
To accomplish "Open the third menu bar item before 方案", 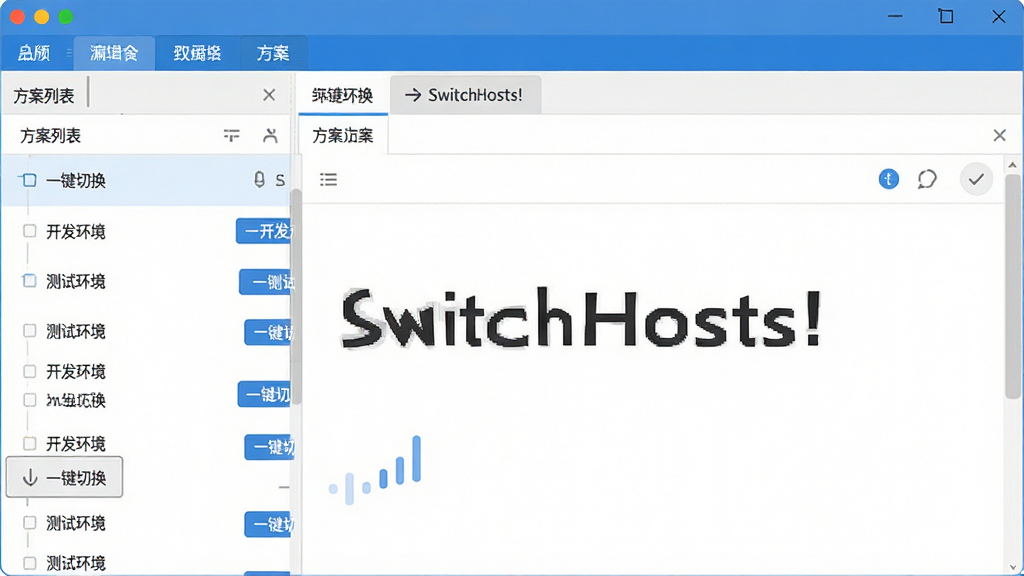I will click(x=197, y=53).
